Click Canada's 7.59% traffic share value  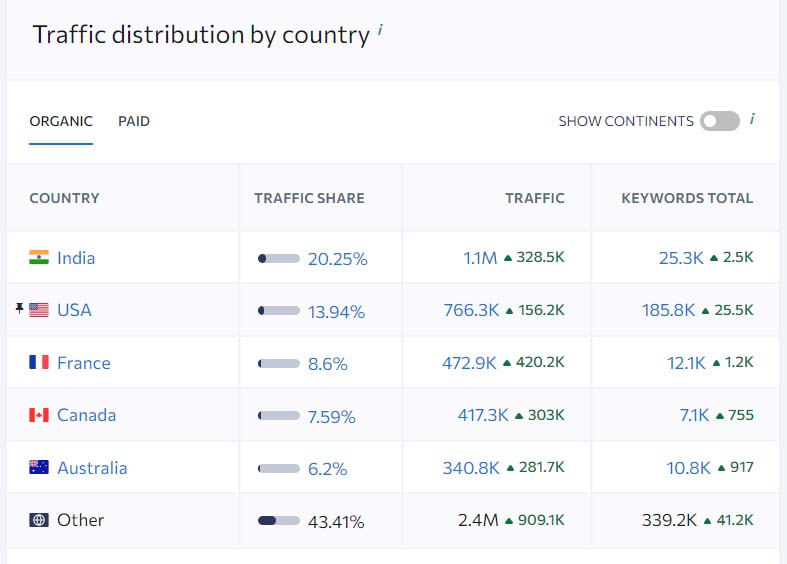tap(332, 416)
